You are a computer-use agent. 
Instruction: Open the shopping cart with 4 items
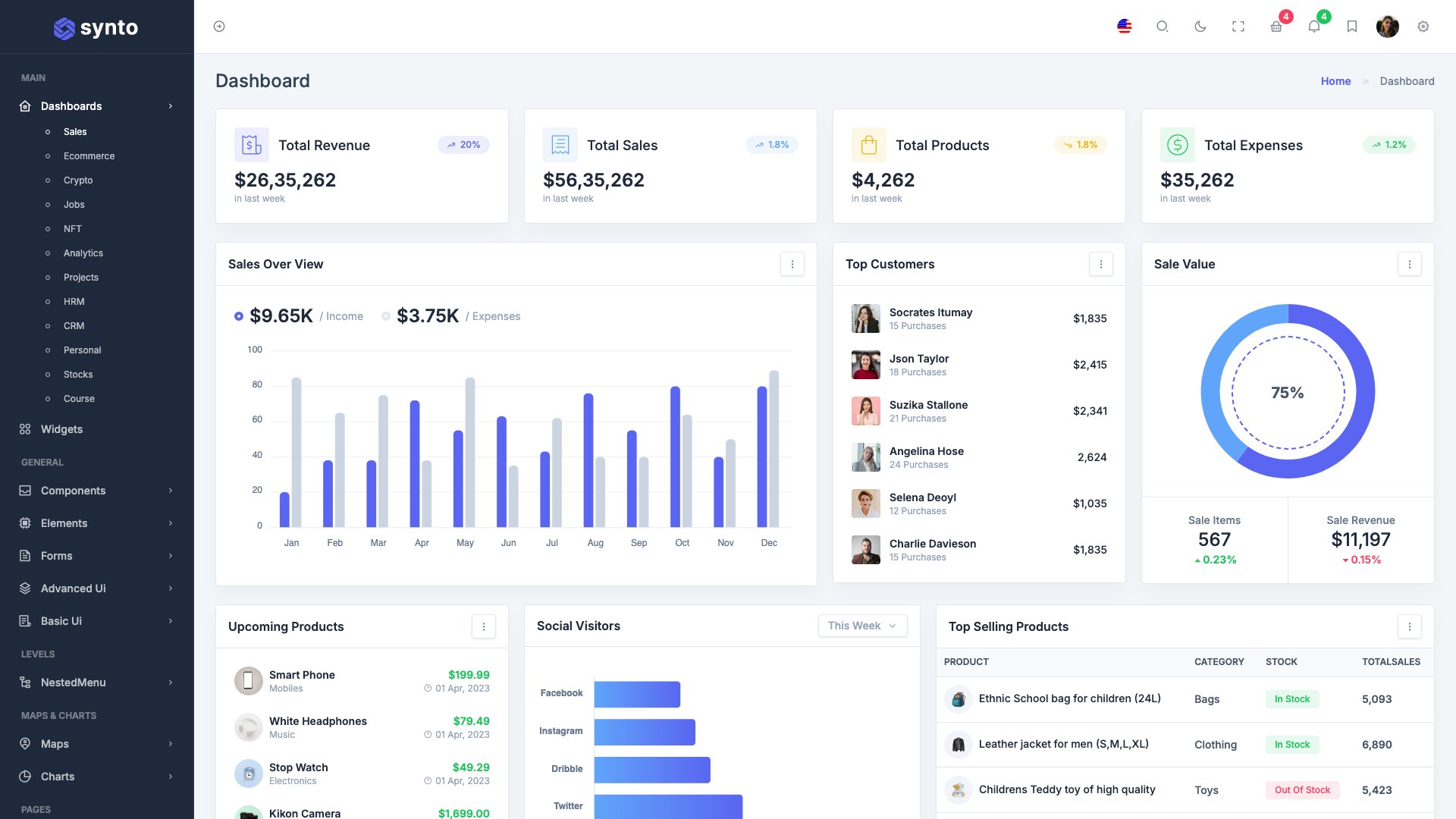point(1276,26)
